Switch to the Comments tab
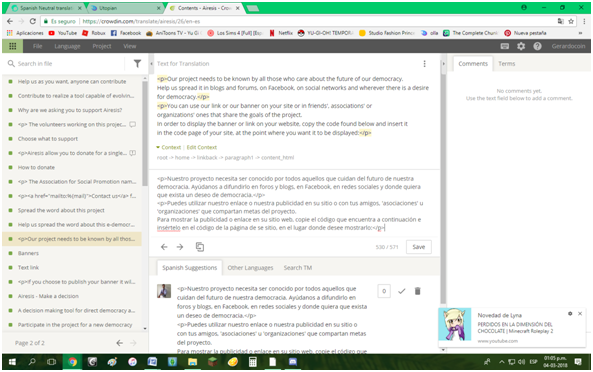This screenshot has height=372, width=593. point(473,64)
